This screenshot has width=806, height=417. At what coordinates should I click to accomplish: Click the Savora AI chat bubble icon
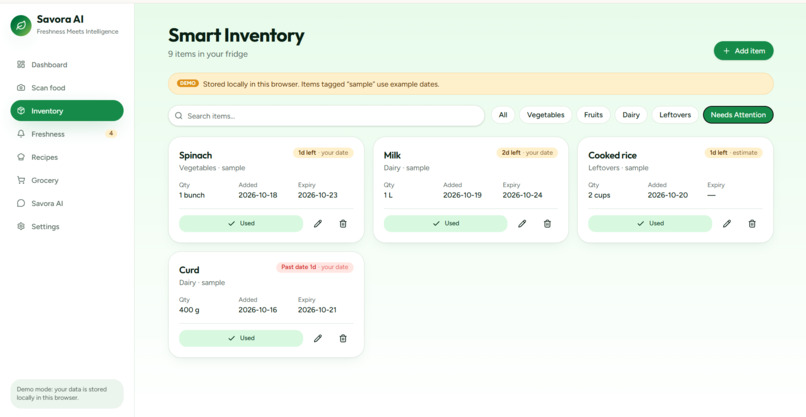click(x=21, y=203)
